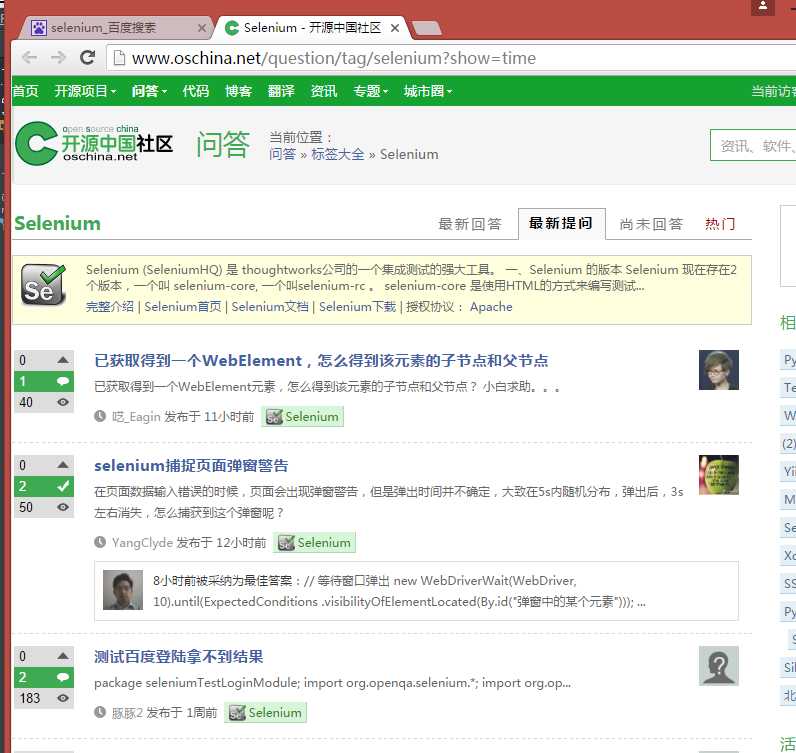Open 博客 in navigation bar

238,91
